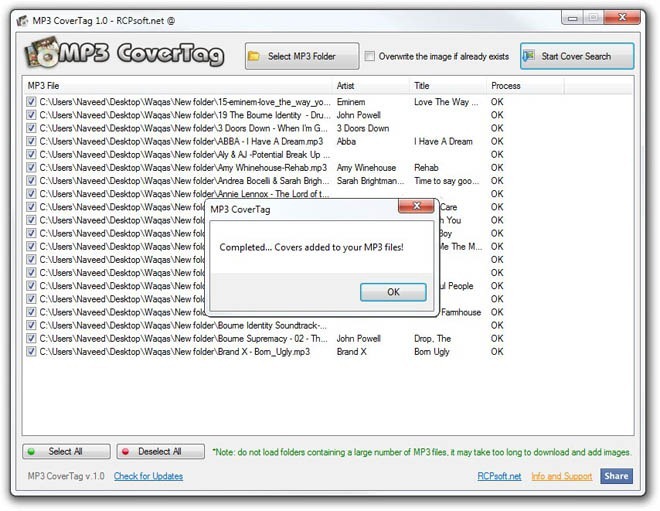Uncheck the 15-eminem-love_the_way file
Image resolution: width=660 pixels, height=511 pixels.
click(31, 101)
